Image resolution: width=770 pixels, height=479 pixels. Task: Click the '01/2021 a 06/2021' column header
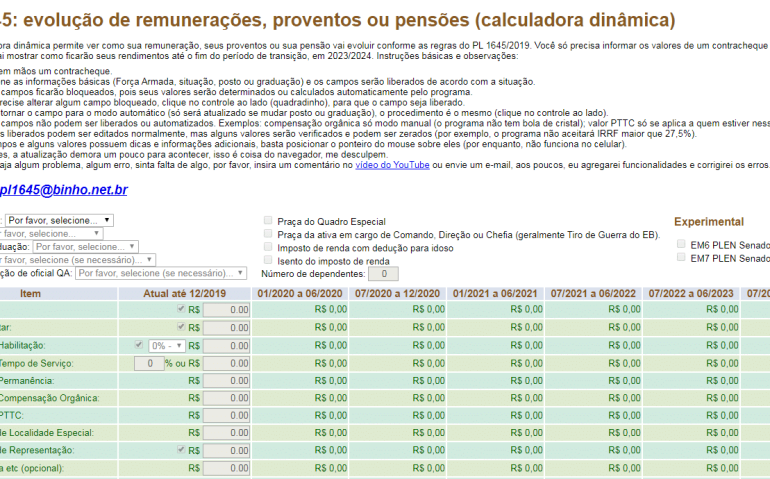pos(495,294)
